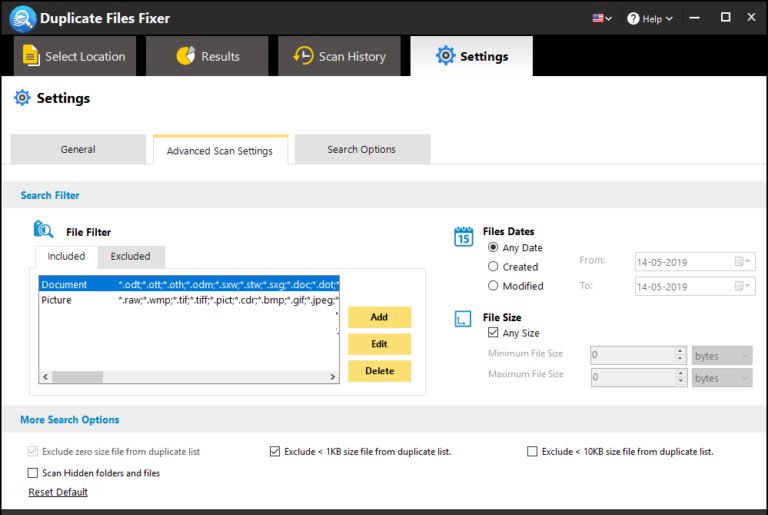
Task: Click the filter list left scroll arrow
Action: [x=46, y=377]
